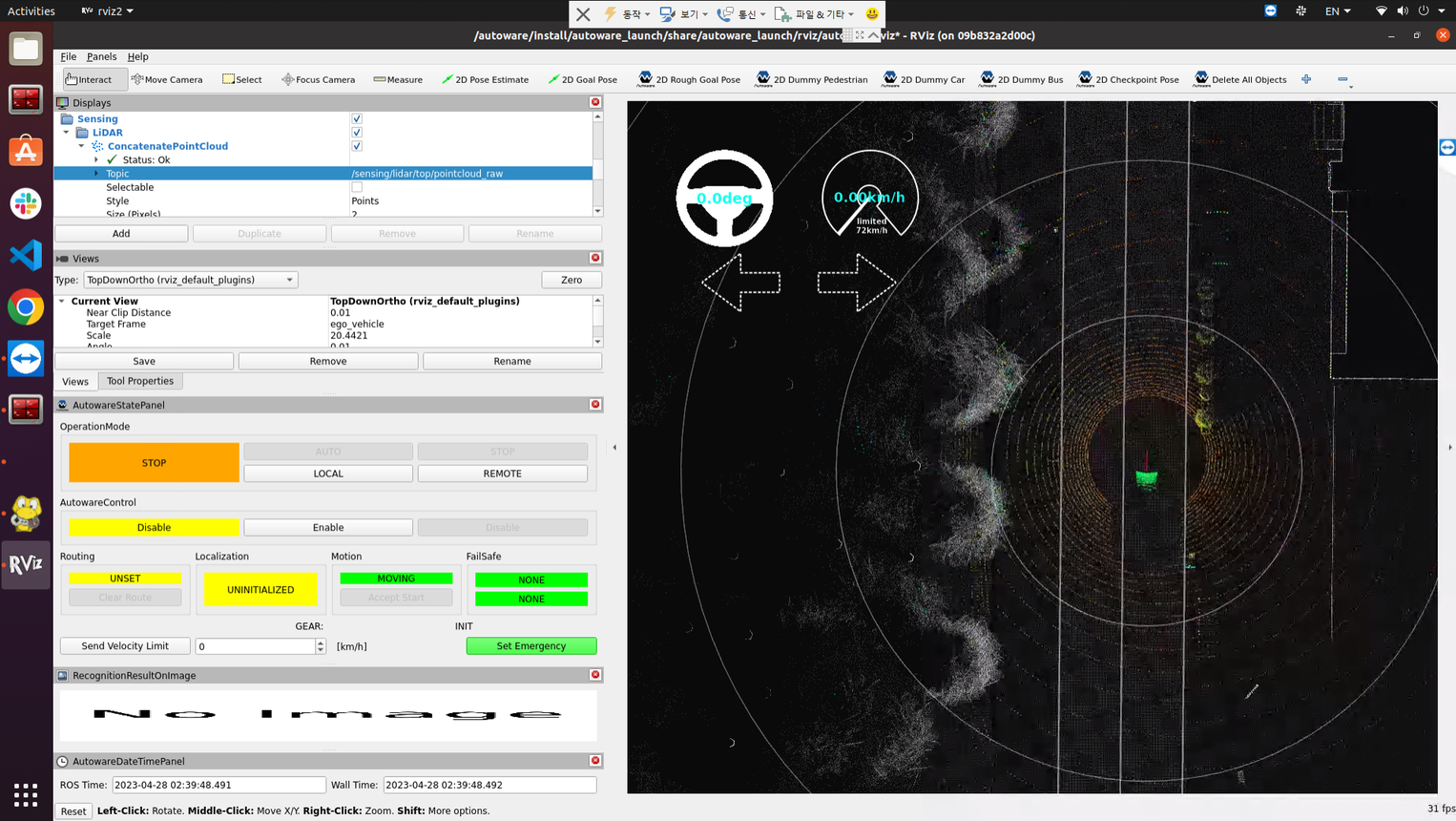This screenshot has height=821, width=1456.
Task: Switch to the Views tab
Action: click(x=75, y=381)
